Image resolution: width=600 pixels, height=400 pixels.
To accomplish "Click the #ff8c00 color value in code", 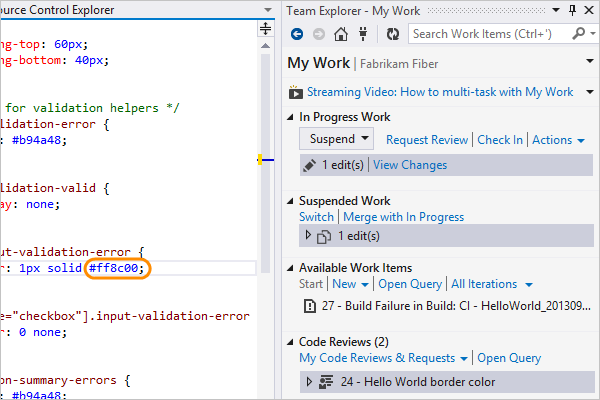I will point(118,269).
